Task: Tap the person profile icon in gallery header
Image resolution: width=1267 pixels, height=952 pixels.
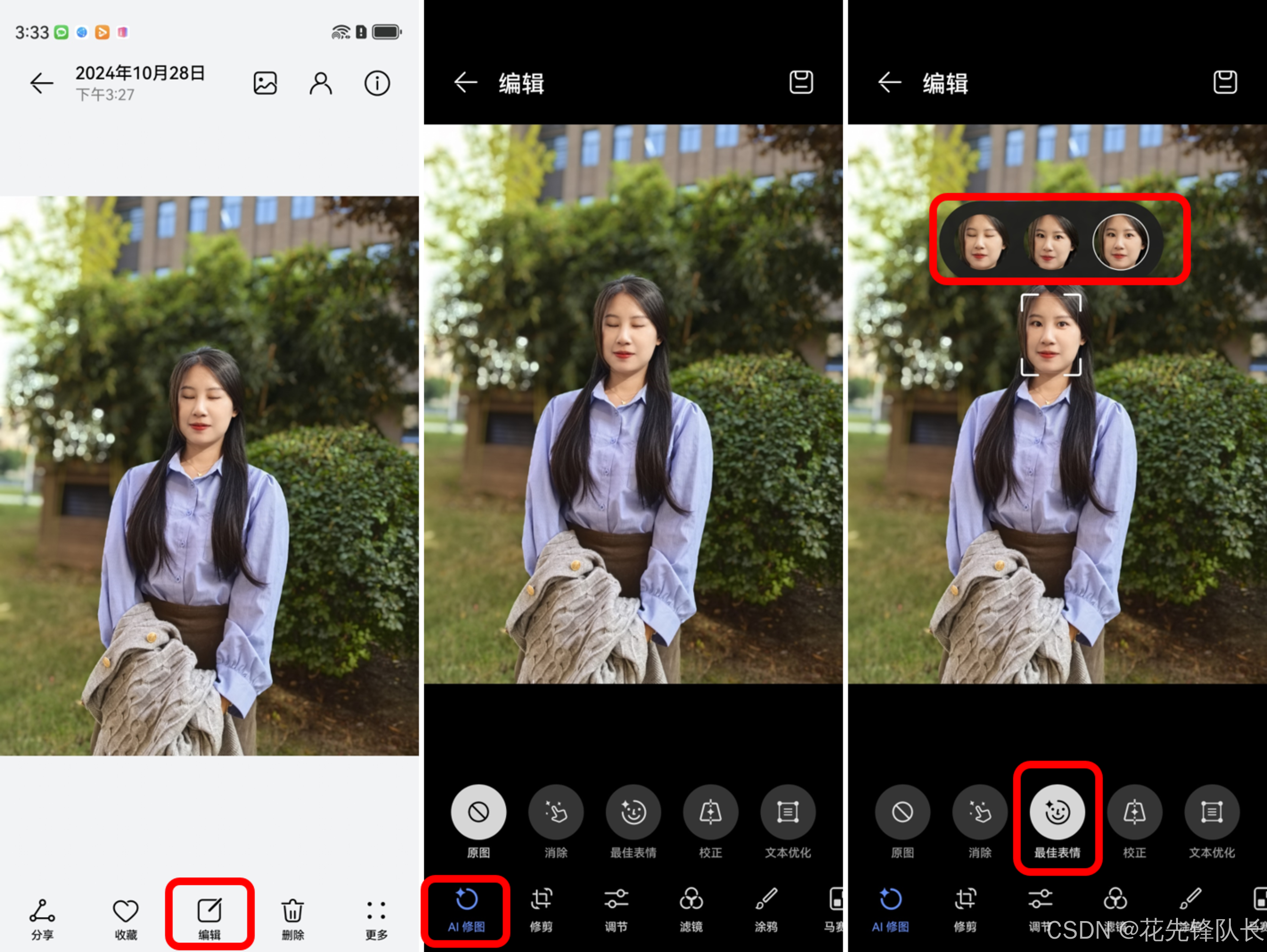Action: (x=321, y=84)
